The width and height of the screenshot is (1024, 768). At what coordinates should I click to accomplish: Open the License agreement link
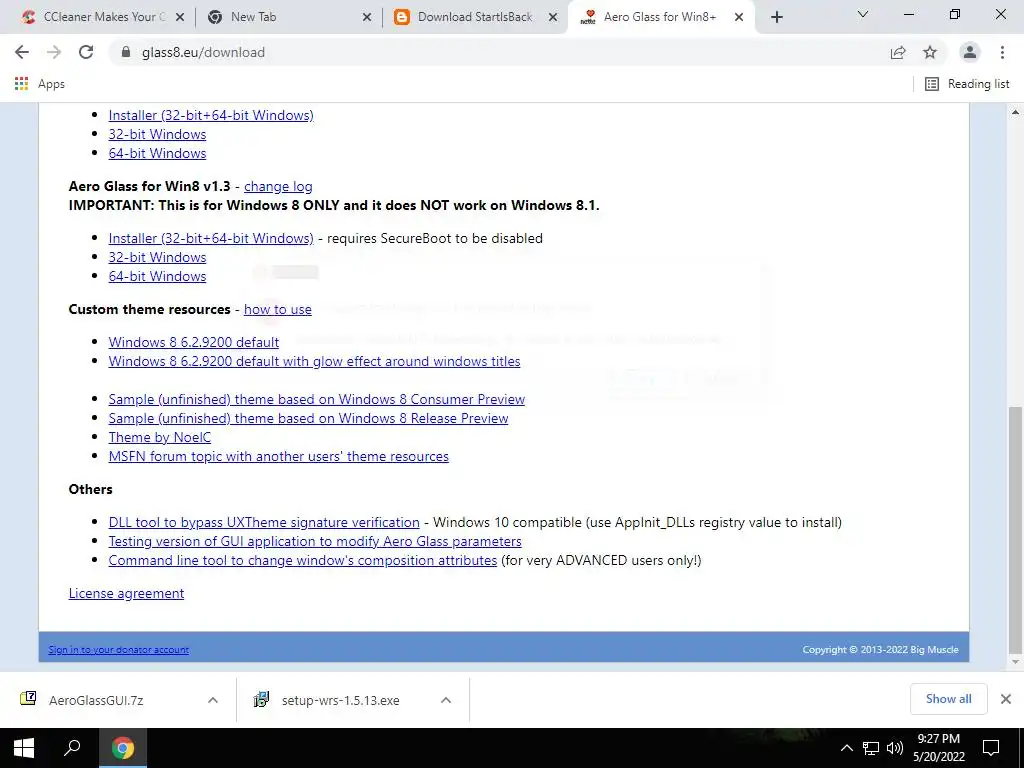[x=126, y=593]
